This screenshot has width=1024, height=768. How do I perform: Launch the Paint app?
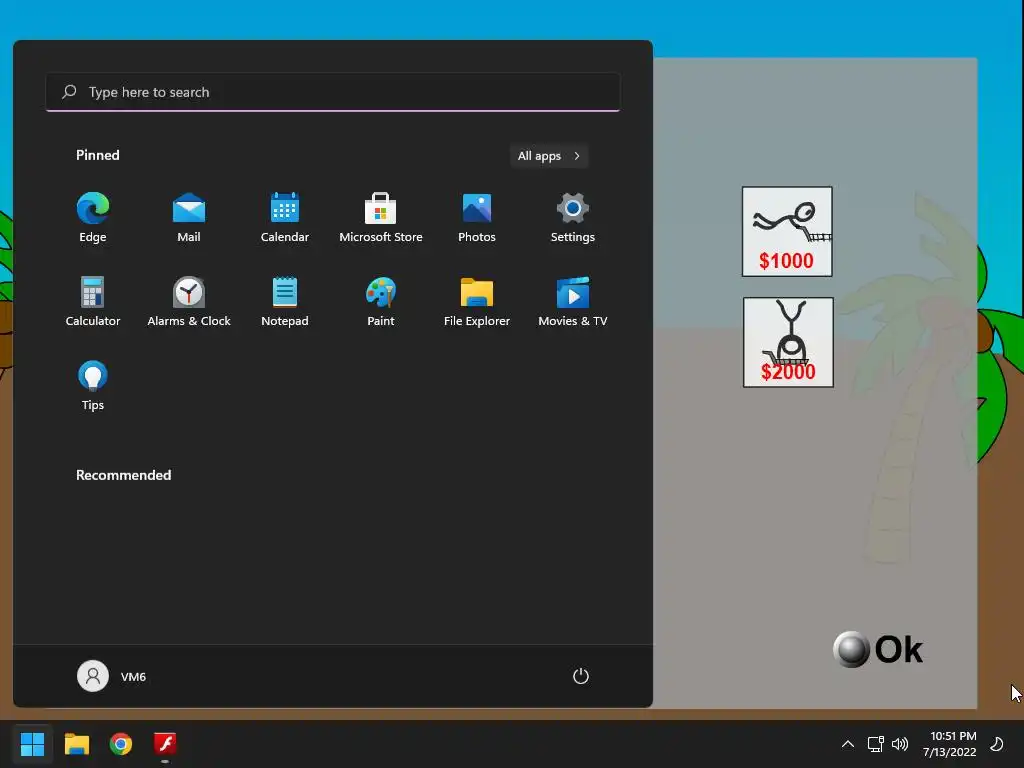pyautogui.click(x=381, y=301)
